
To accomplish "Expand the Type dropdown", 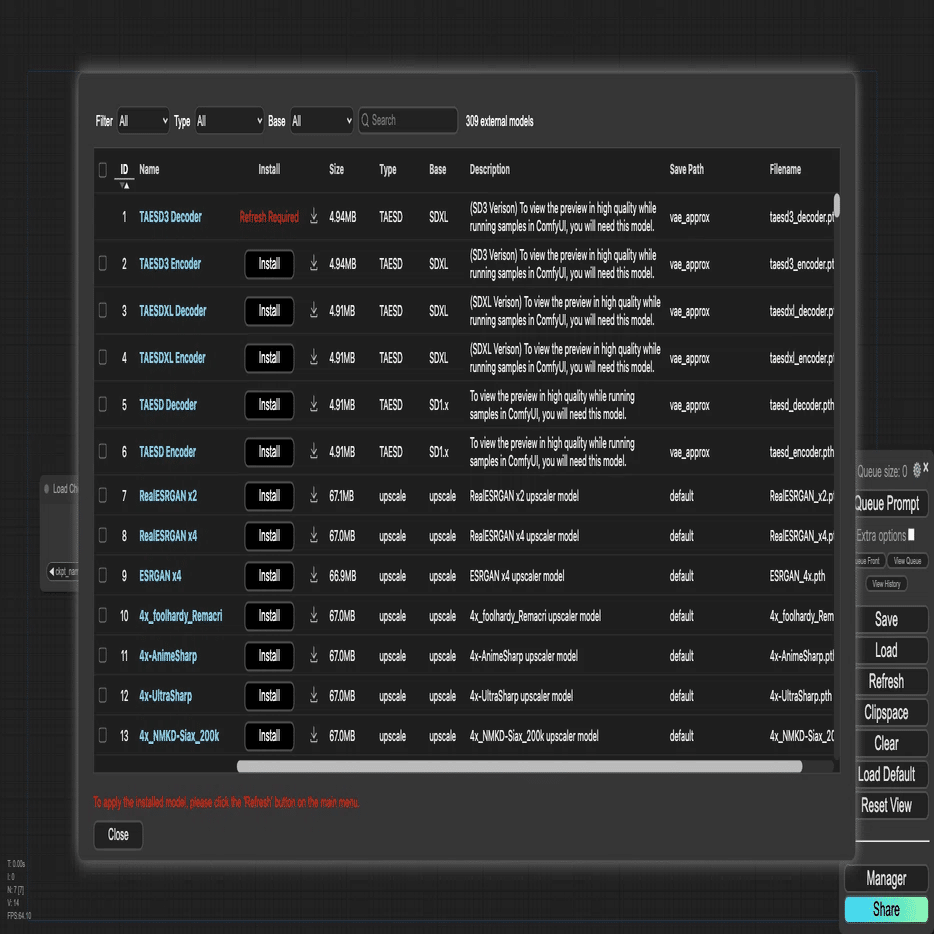I will [229, 121].
